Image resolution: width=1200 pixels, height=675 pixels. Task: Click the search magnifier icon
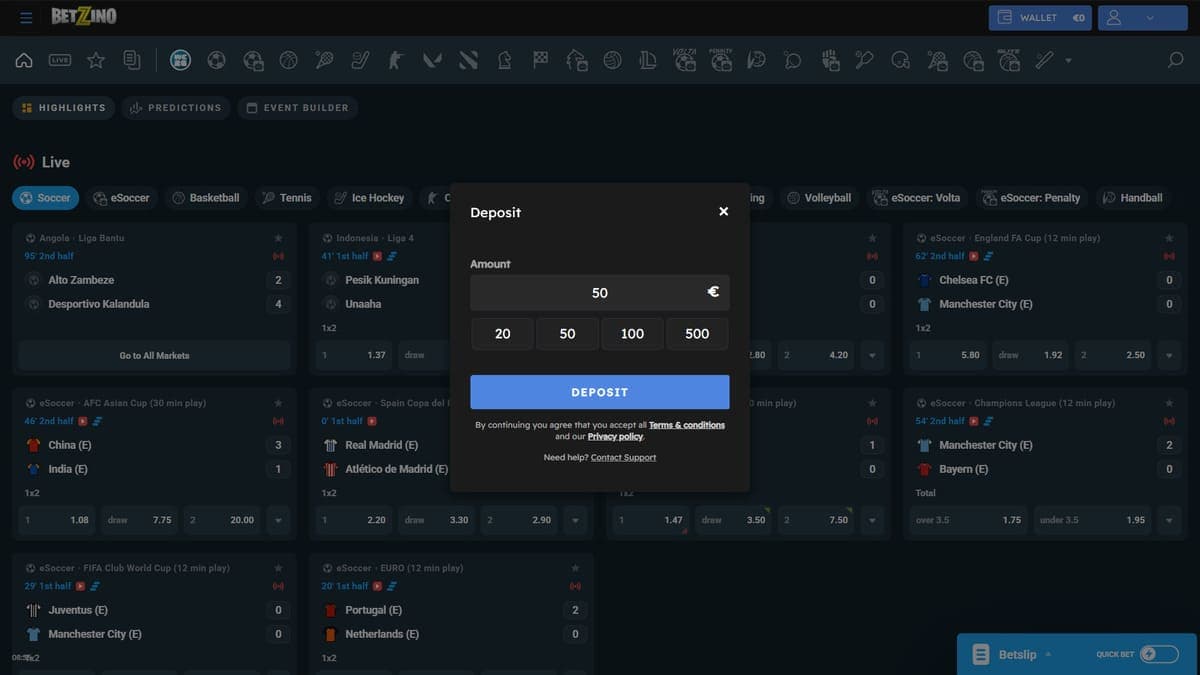(x=1176, y=60)
